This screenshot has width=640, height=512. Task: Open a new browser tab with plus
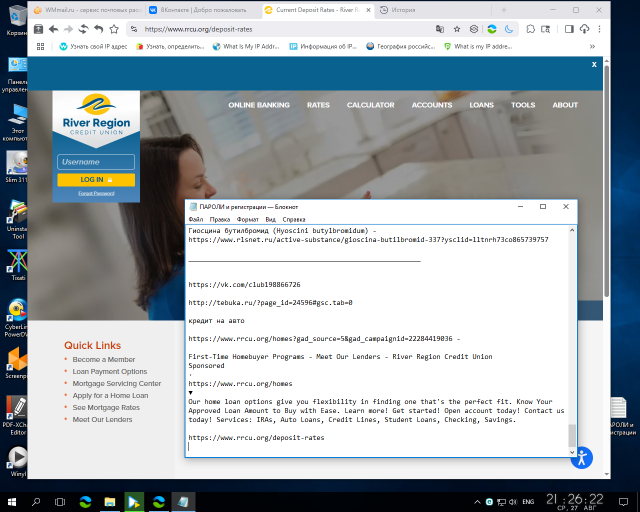coord(504,10)
